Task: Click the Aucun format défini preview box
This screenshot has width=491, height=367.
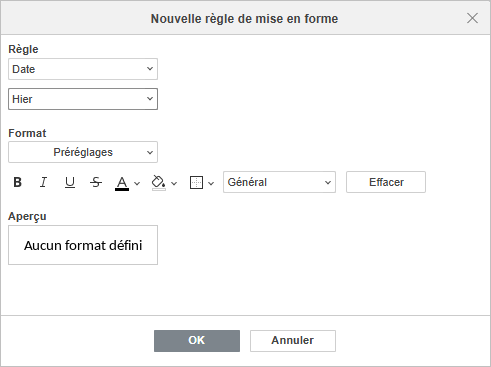Action: (83, 245)
